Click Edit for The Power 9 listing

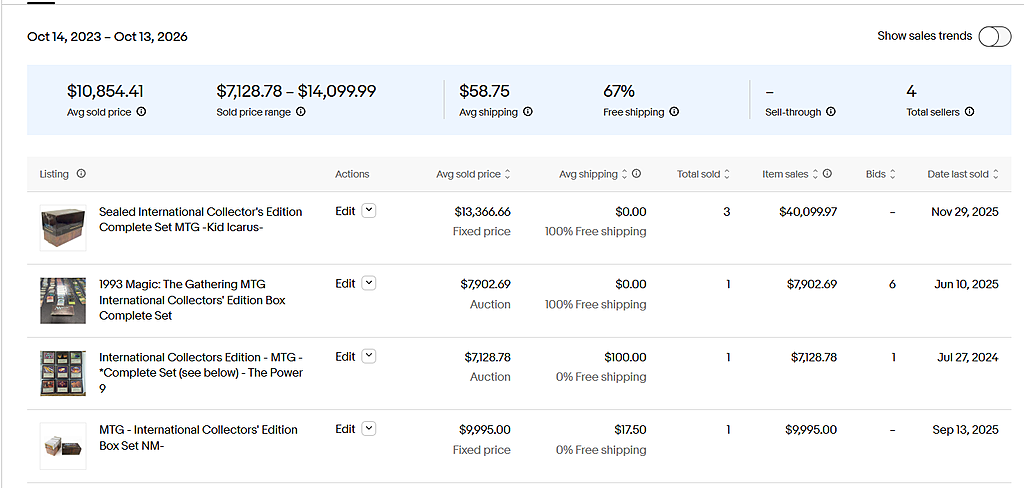pyautogui.click(x=345, y=357)
